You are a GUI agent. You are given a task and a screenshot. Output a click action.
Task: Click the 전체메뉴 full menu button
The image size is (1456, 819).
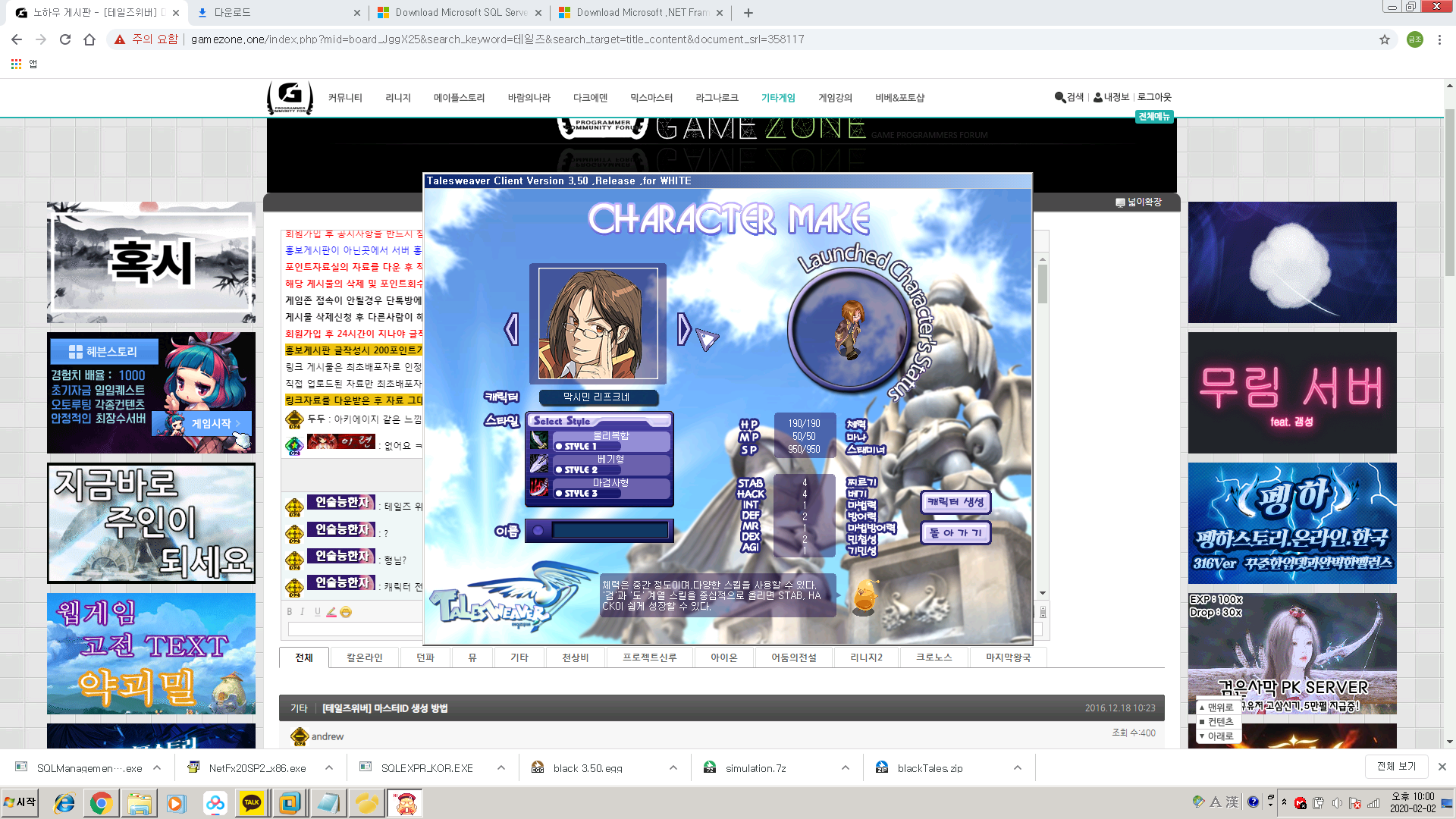(x=1154, y=116)
